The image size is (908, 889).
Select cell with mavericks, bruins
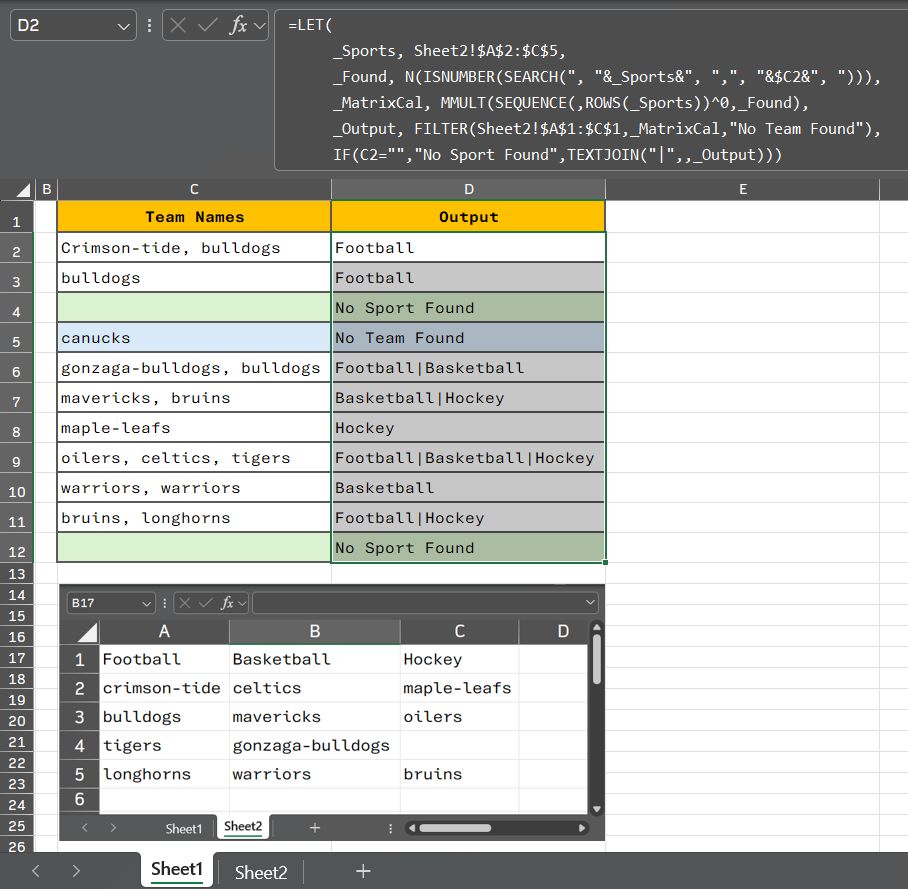194,398
